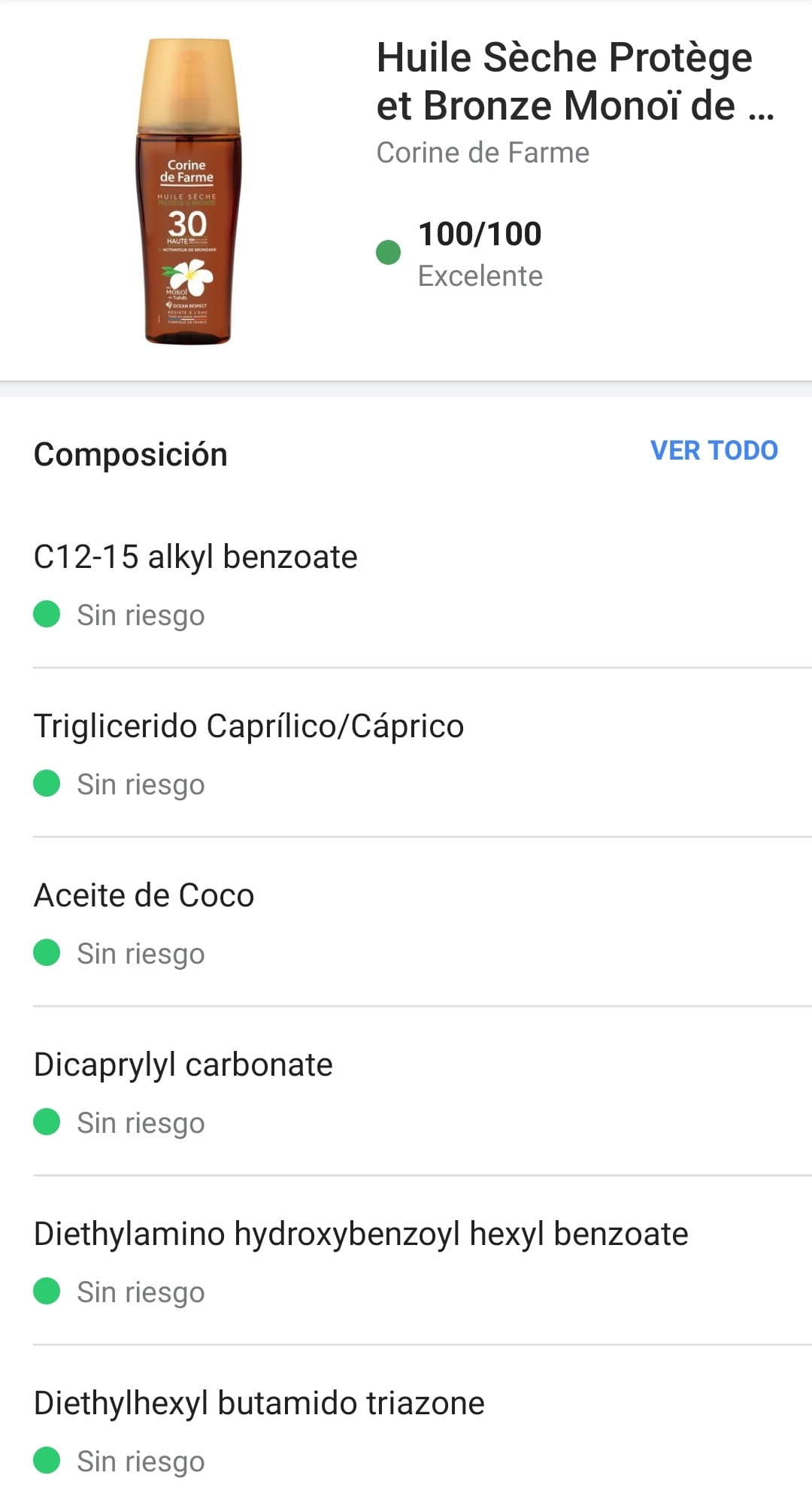
Task: Select the Aceite de Coco ingredient
Action: click(144, 896)
